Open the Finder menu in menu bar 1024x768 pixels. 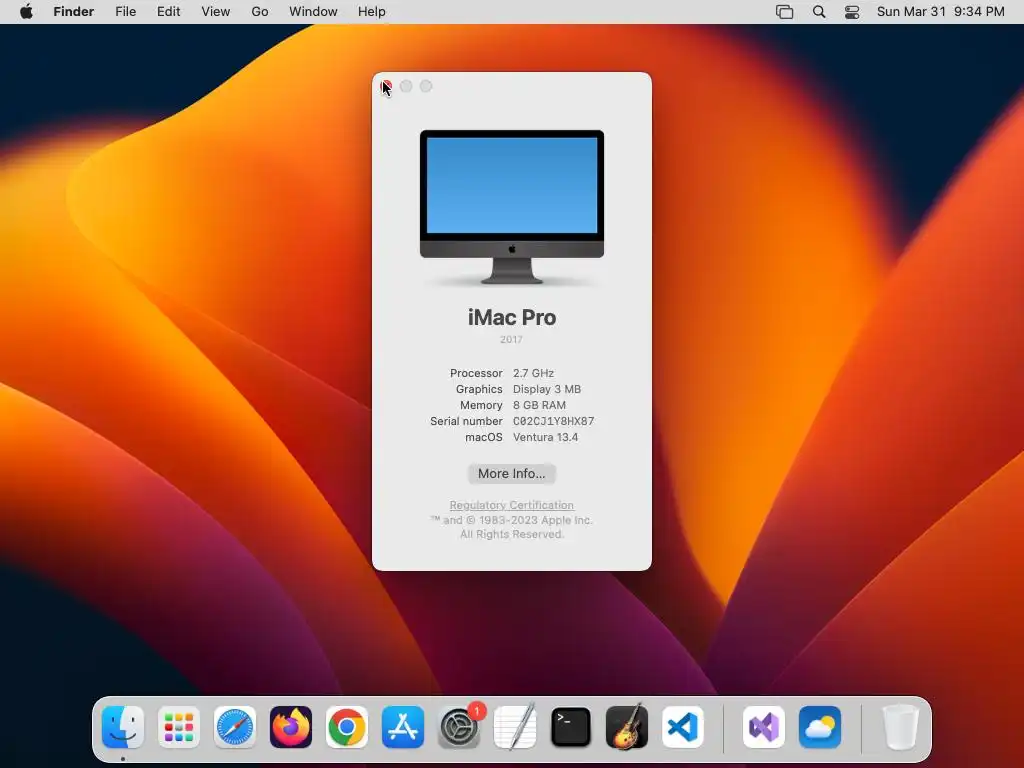73,12
